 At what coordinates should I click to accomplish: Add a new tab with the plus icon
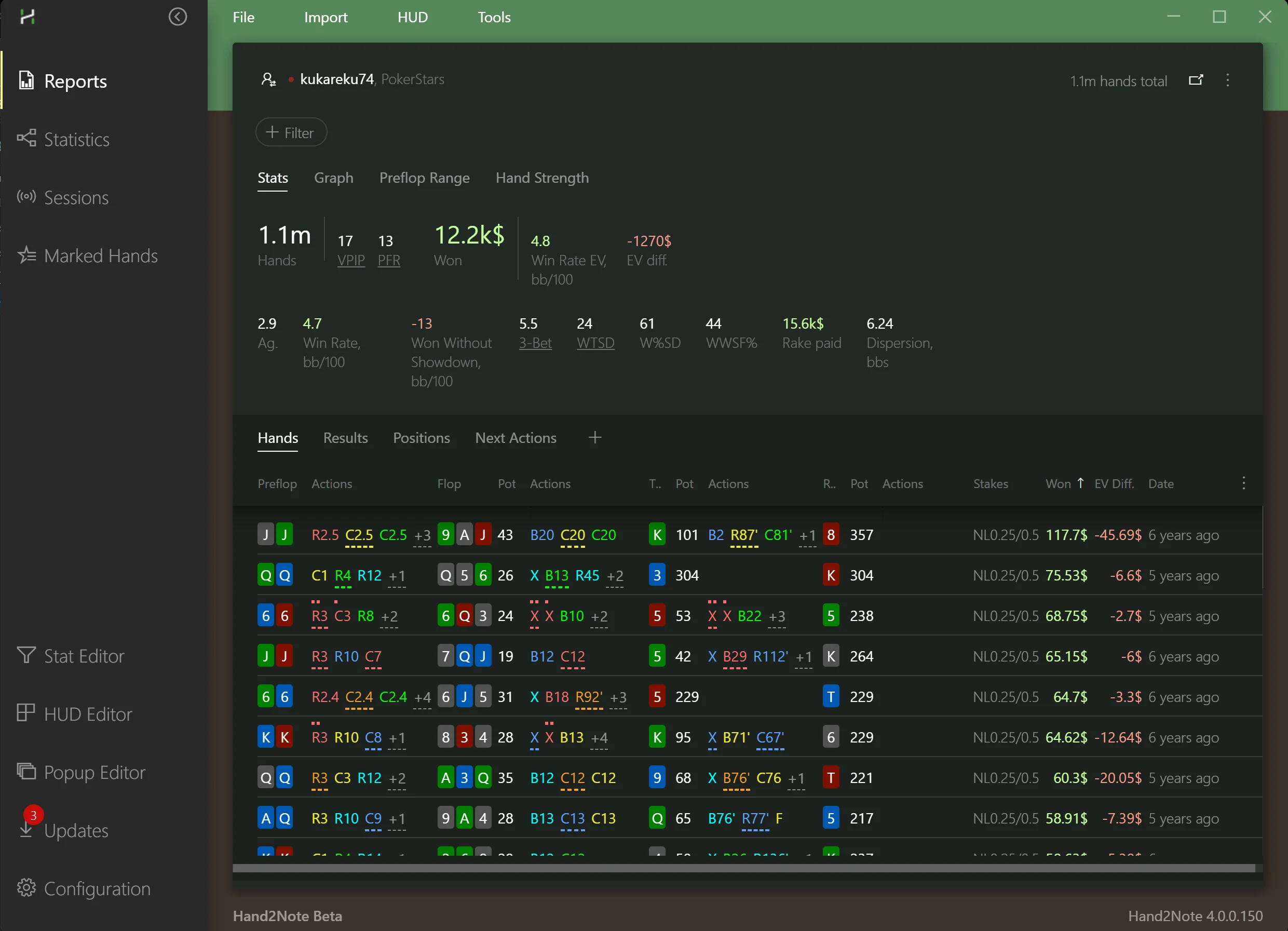click(594, 437)
